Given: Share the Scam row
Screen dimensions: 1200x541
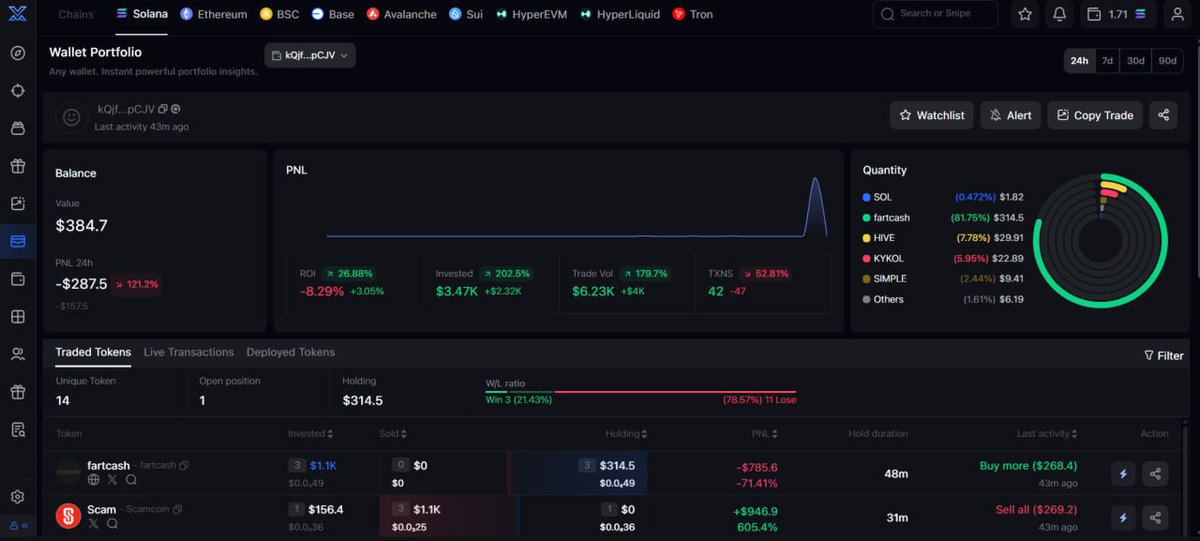Looking at the screenshot, I should [1155, 517].
